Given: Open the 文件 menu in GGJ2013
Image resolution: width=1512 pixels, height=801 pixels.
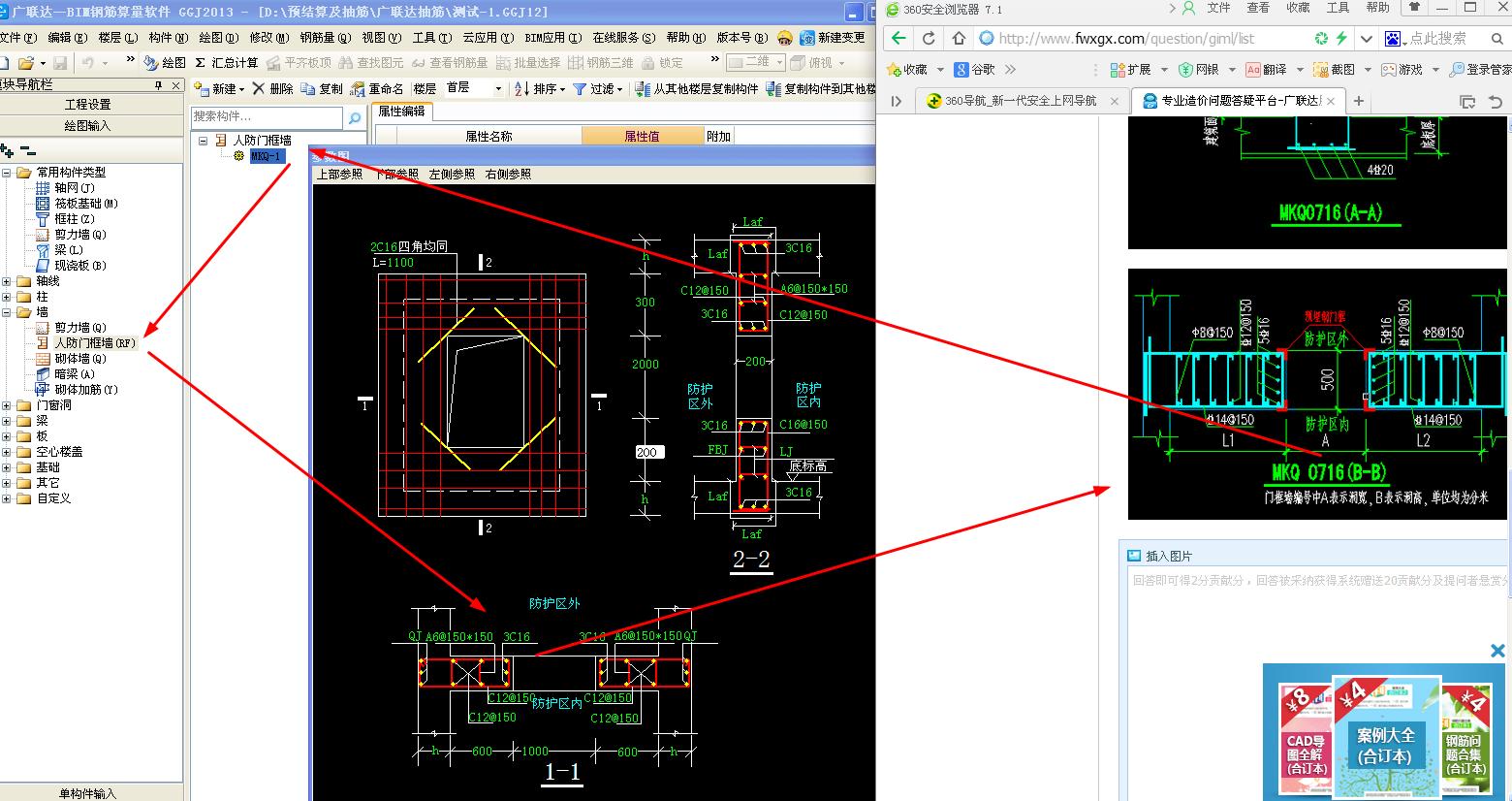Looking at the screenshot, I should click(17, 38).
